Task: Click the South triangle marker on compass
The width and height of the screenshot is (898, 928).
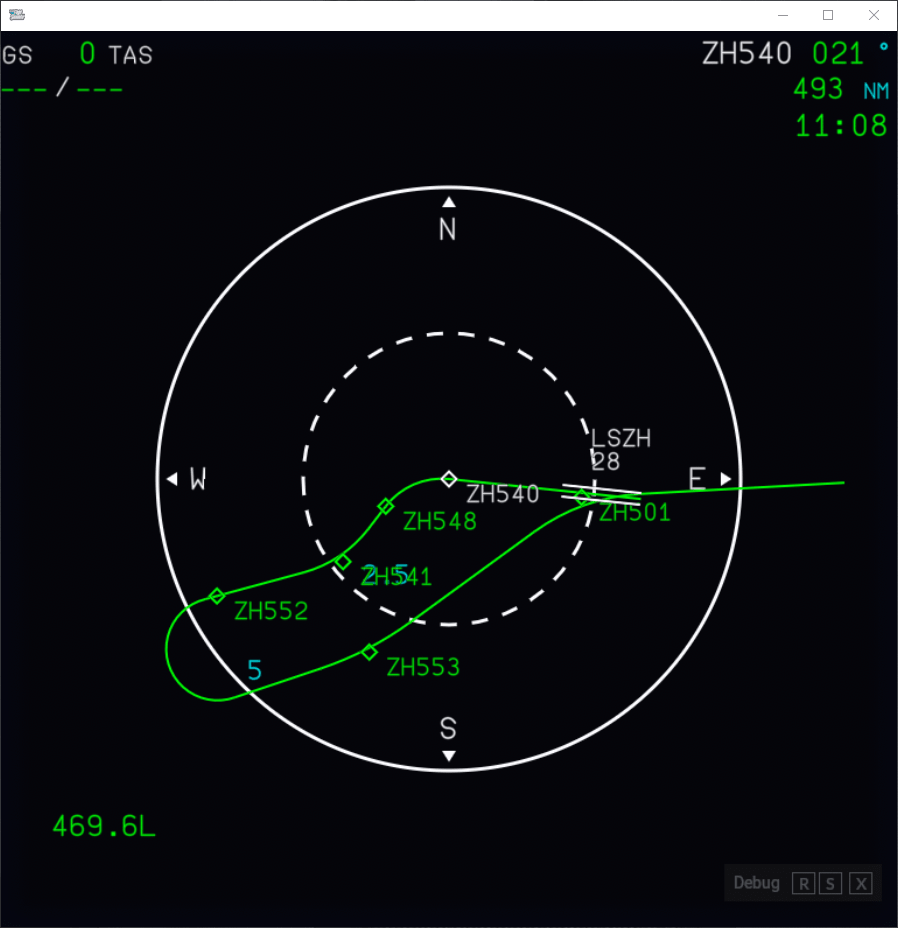Action: pyautogui.click(x=449, y=756)
